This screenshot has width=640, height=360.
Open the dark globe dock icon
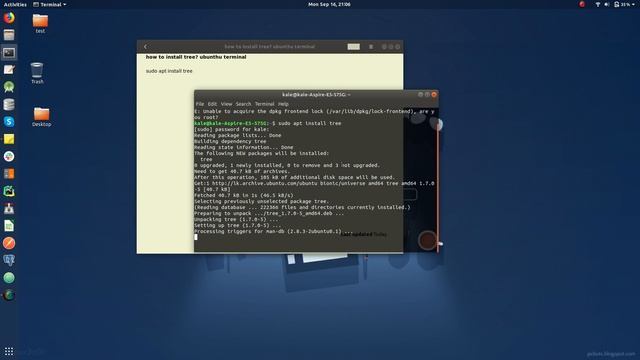point(9,295)
